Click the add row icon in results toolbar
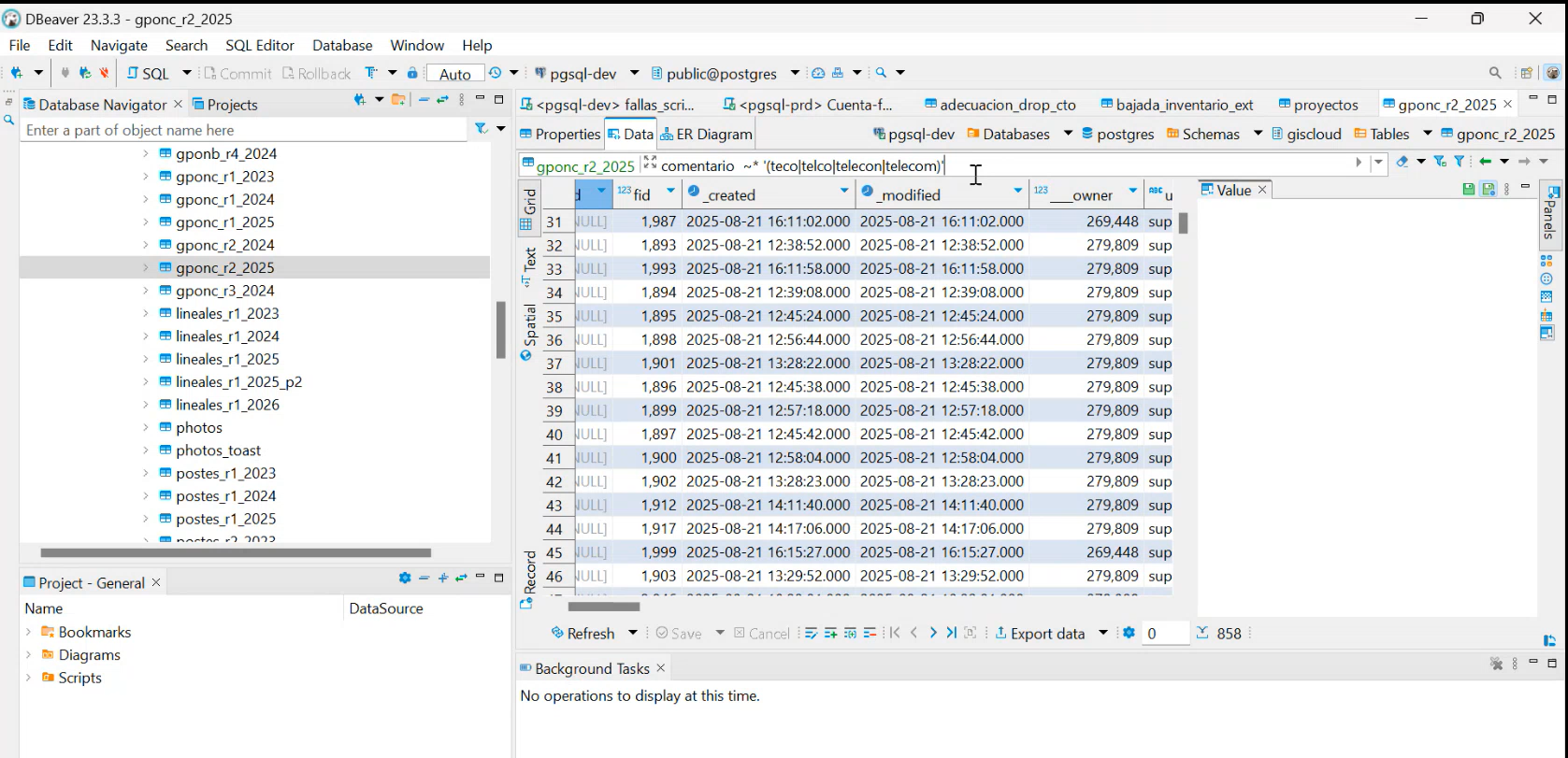Screen dimensions: 1568x758 click(x=830, y=633)
